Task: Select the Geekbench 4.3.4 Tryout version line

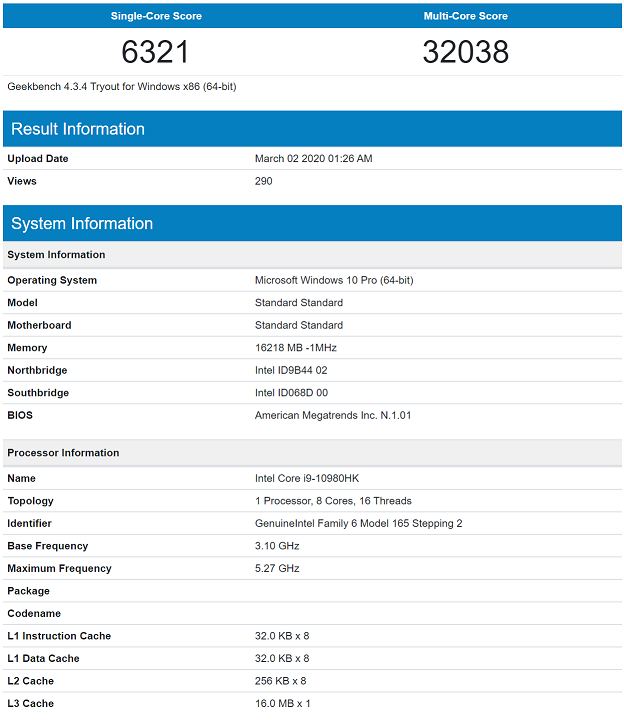Action: 122,86
